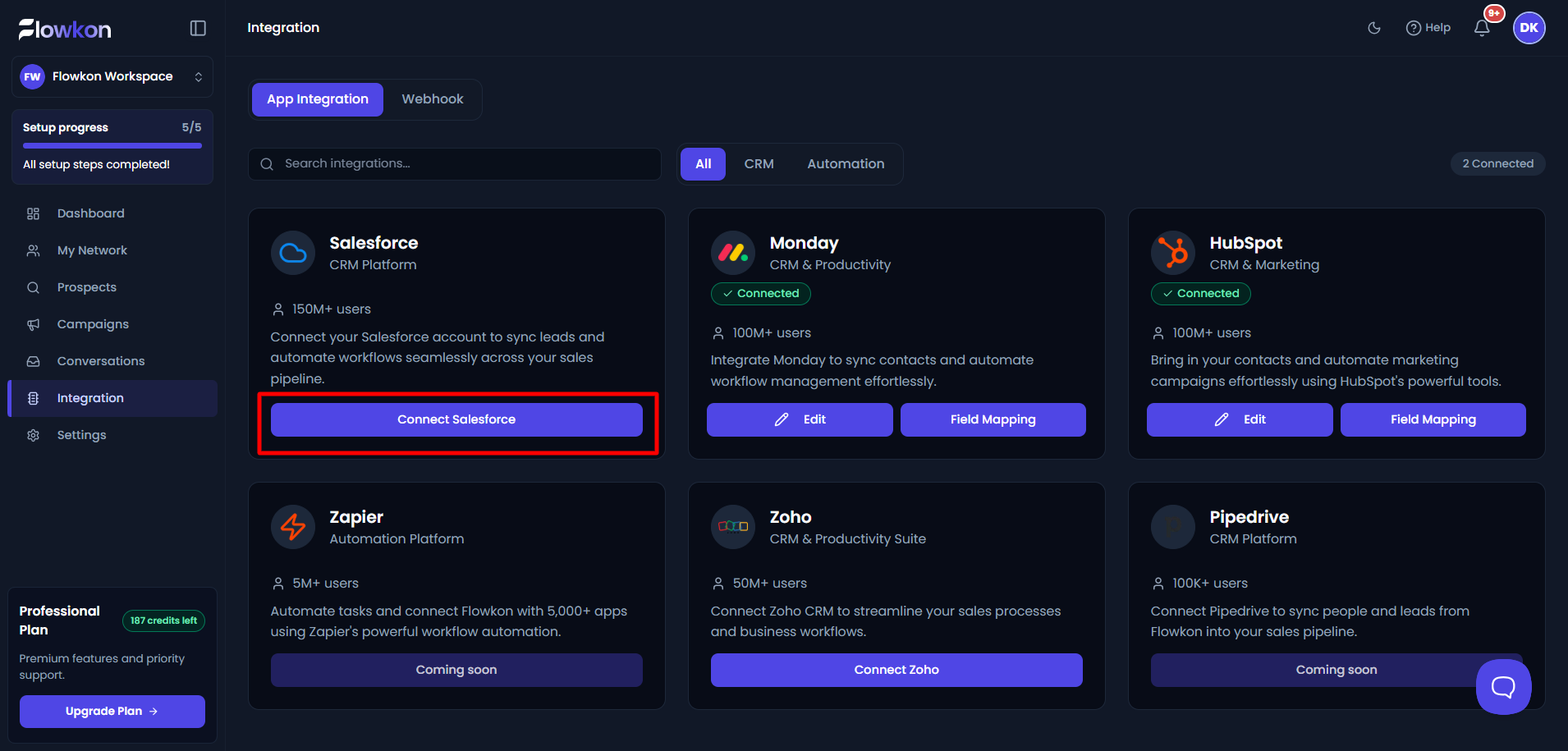Click the HubSpot logo icon

1173,253
